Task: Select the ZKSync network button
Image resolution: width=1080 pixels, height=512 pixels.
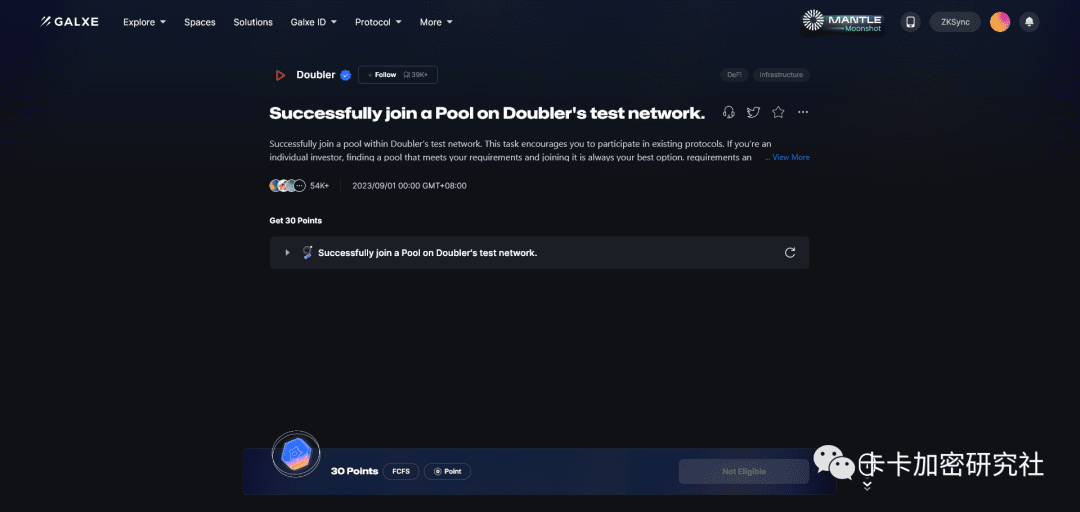Action: (955, 22)
